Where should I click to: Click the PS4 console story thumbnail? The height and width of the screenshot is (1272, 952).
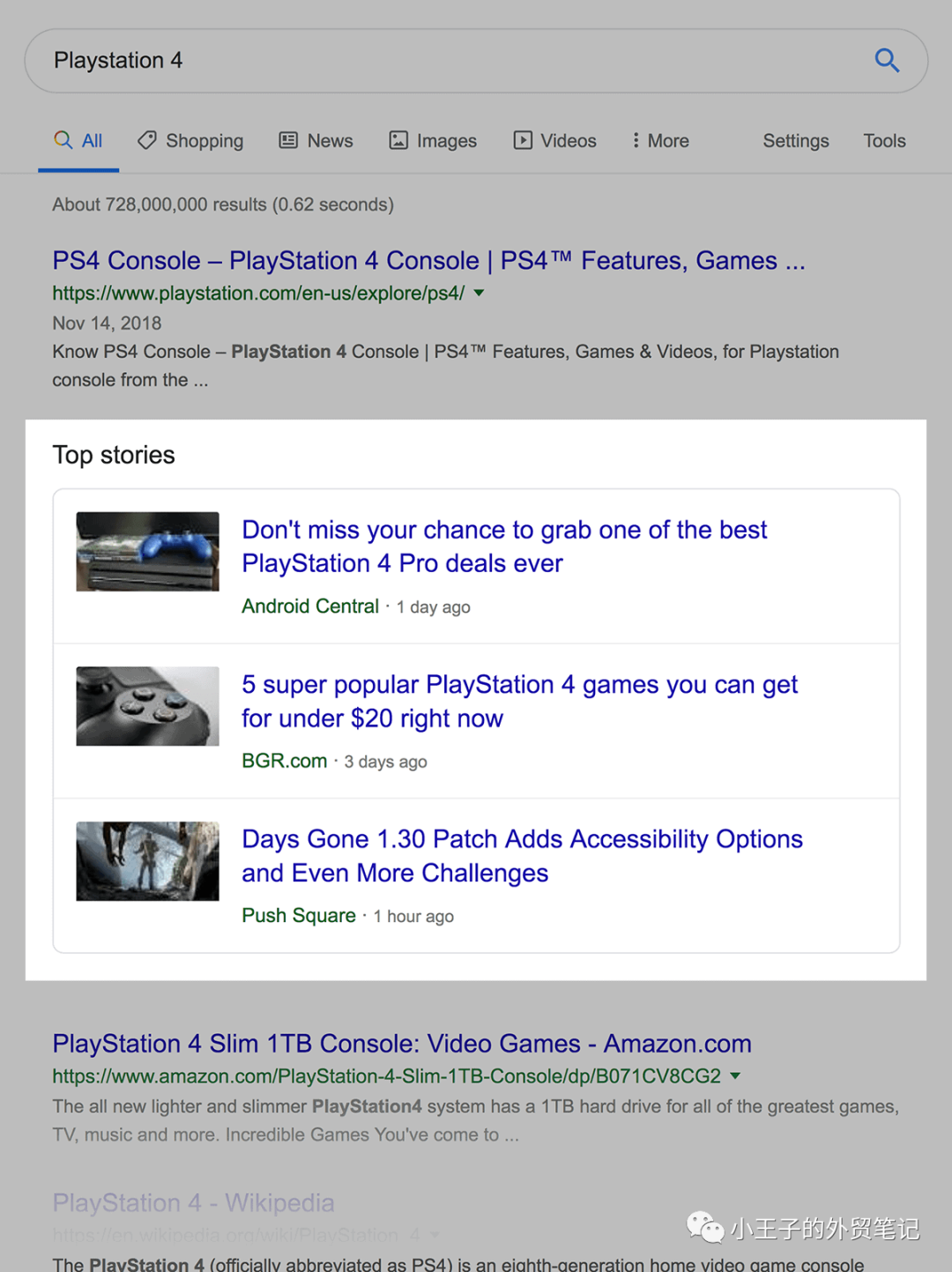(x=147, y=552)
